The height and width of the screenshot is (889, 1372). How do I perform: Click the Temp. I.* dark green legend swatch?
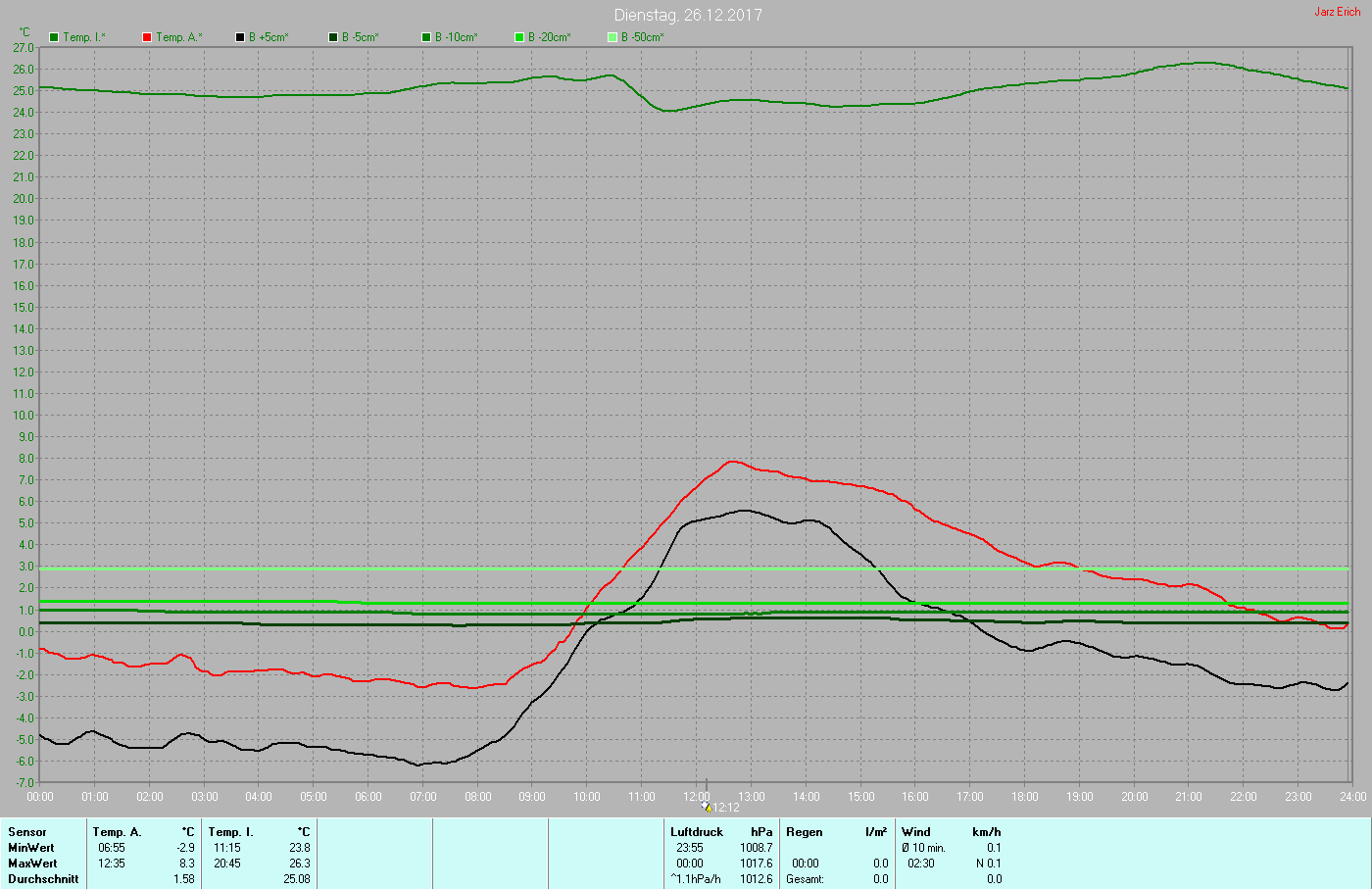point(54,37)
